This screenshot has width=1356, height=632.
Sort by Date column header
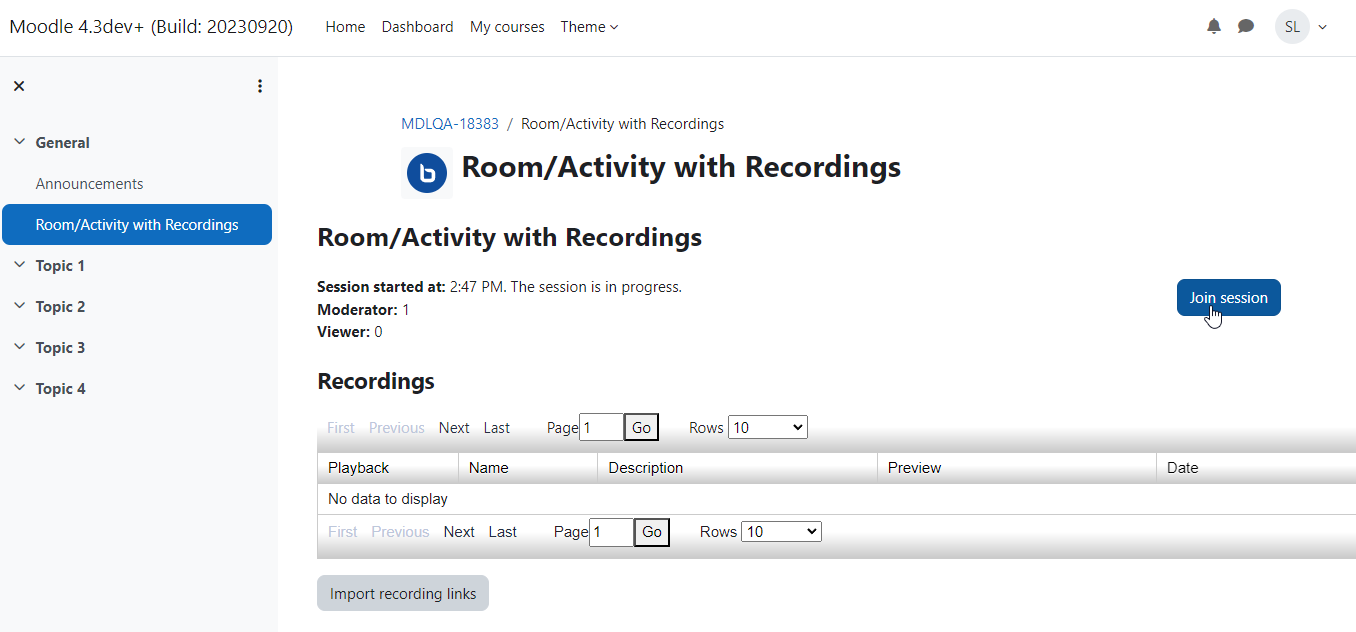tap(1182, 467)
